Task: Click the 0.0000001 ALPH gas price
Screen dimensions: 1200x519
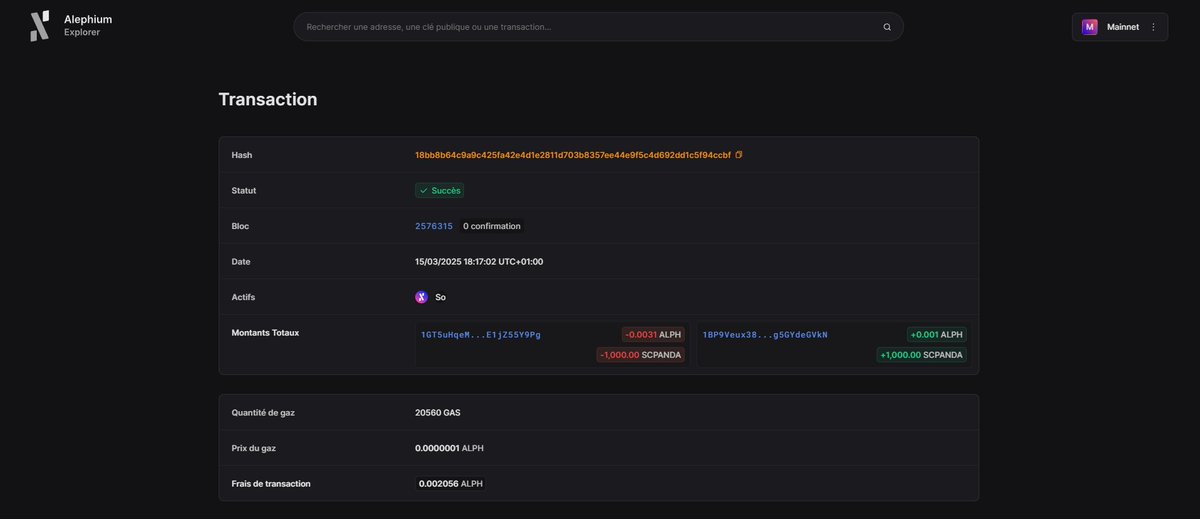Action: click(x=449, y=448)
